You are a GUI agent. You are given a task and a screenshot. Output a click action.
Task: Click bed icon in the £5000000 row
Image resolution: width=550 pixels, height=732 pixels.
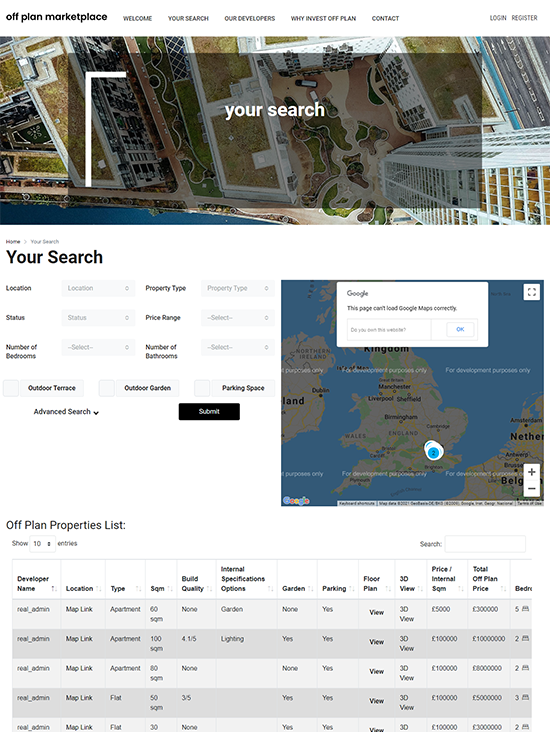(525, 697)
